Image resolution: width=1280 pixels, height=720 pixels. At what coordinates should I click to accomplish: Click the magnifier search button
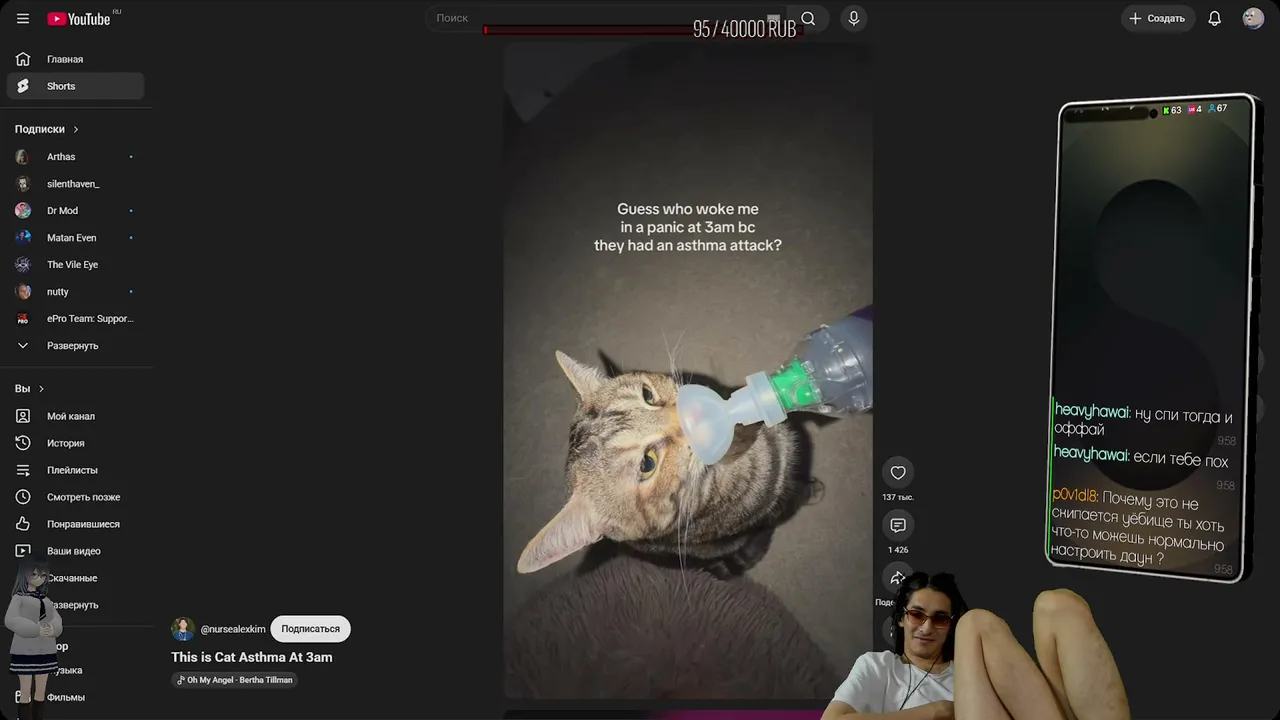(x=808, y=18)
